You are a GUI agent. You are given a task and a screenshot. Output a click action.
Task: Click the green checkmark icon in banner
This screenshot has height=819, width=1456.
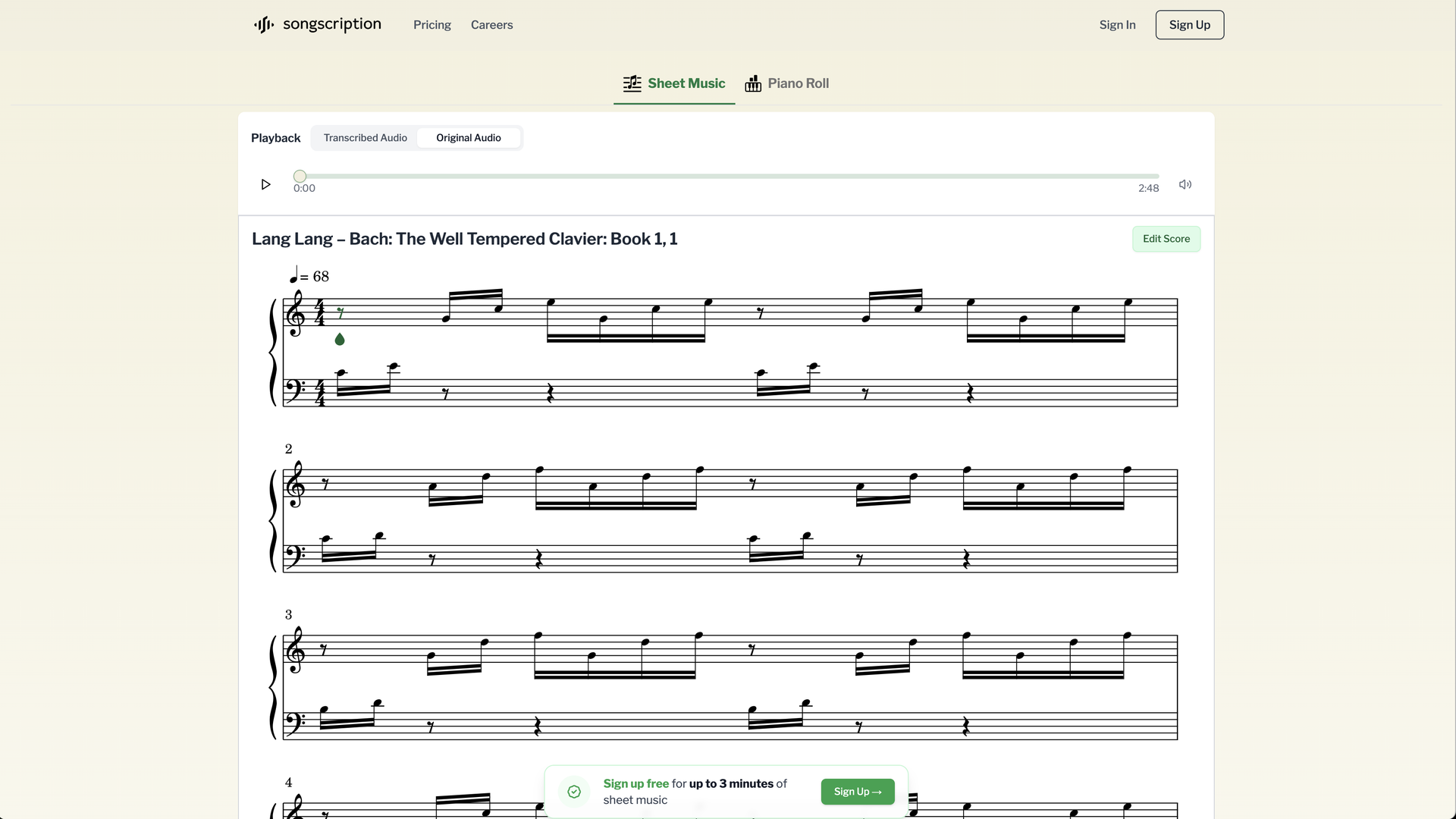[574, 792]
